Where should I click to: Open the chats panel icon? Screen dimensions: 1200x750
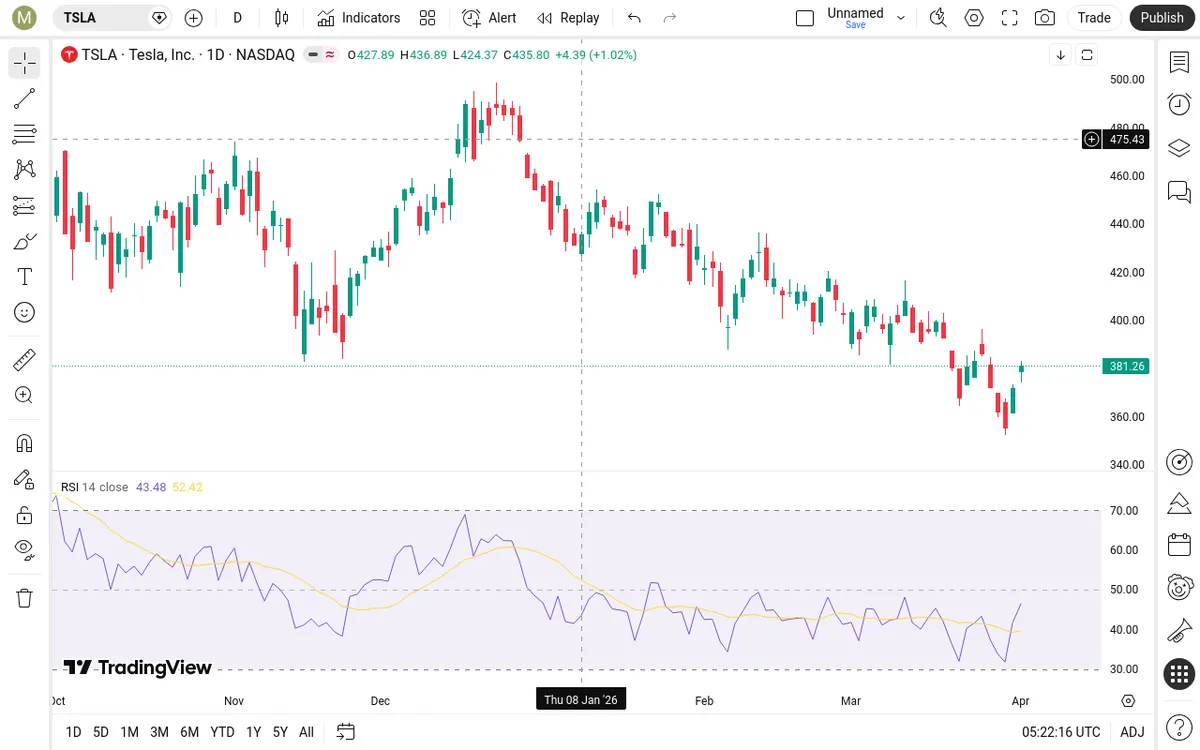pyautogui.click(x=1179, y=191)
